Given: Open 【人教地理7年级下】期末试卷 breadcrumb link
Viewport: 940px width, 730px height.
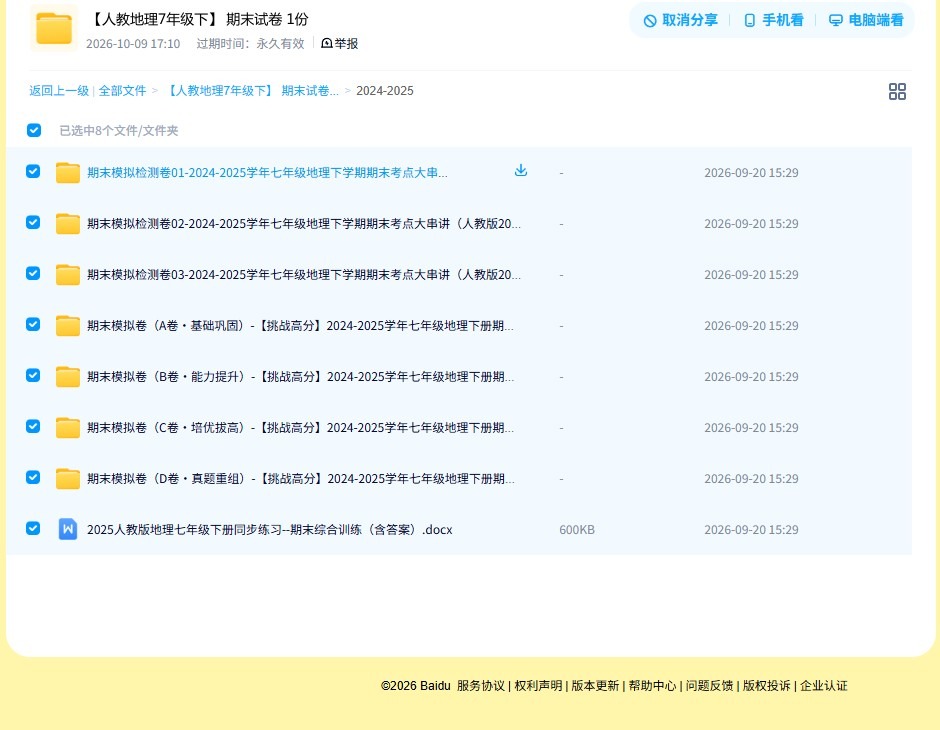Looking at the screenshot, I should pyautogui.click(x=252, y=91).
